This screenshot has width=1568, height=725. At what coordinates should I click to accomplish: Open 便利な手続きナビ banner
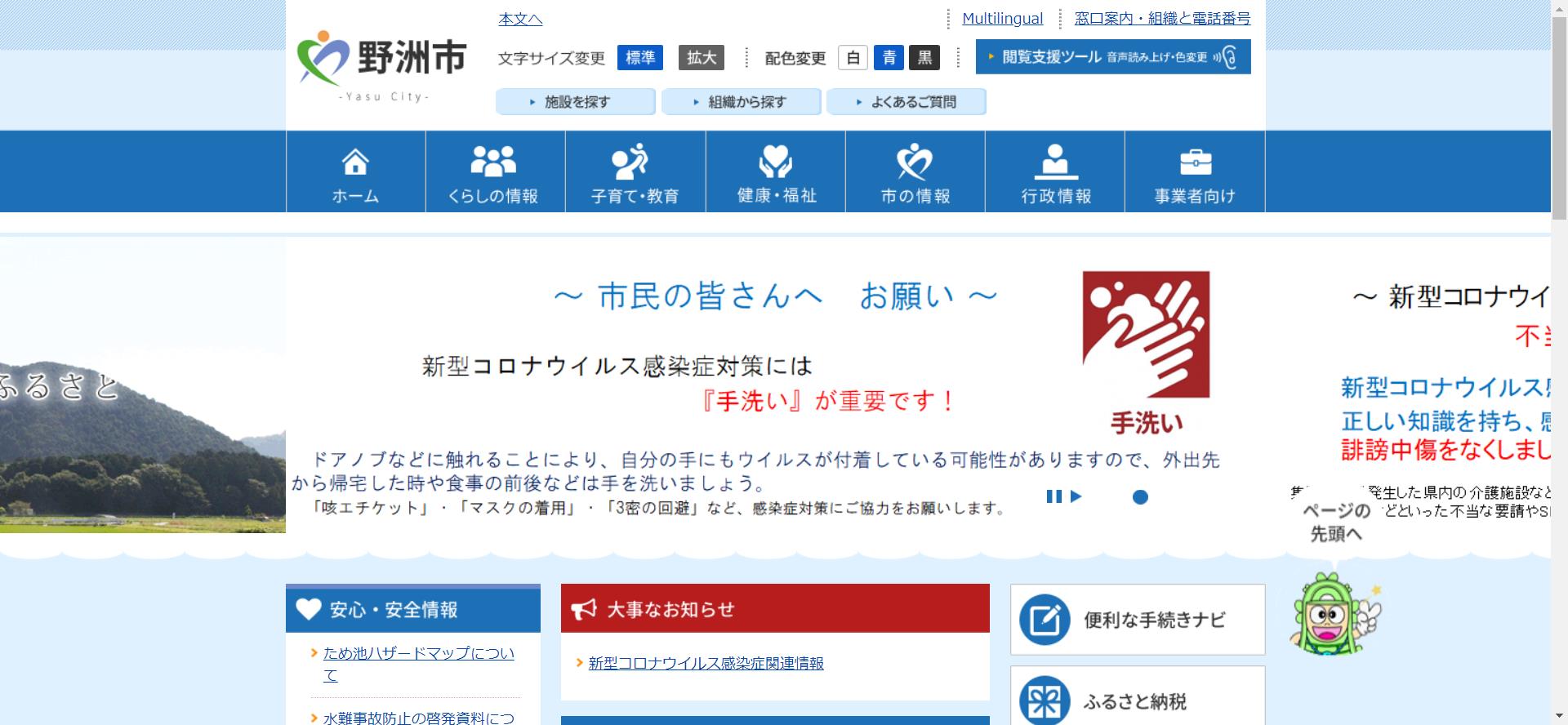(1138, 620)
